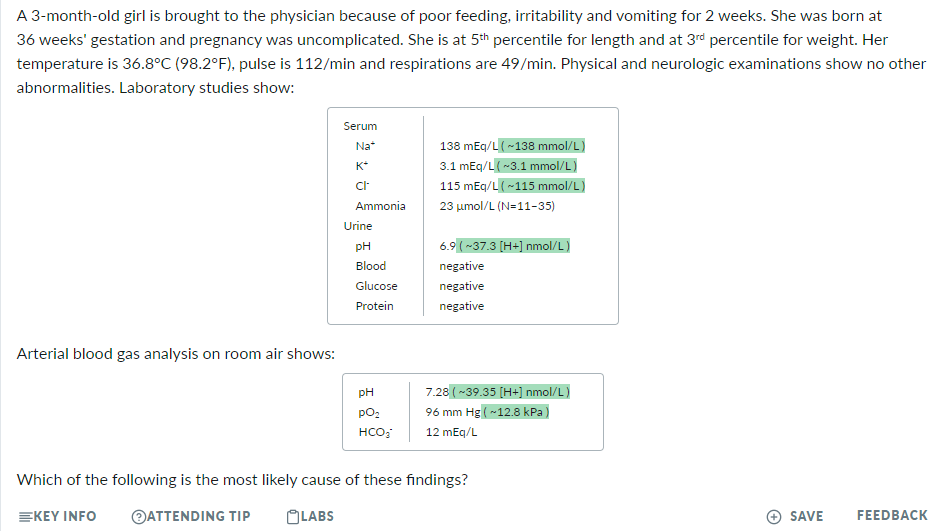The height and width of the screenshot is (531, 944).
Task: Click the HCO3 value 12 mEq/L
Action: coord(451,432)
